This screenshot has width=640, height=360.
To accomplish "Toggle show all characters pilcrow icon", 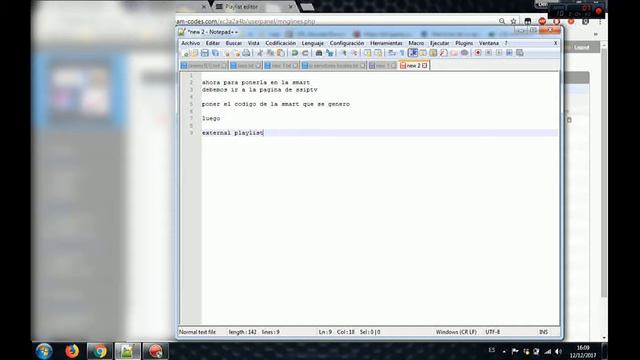I will point(402,53).
